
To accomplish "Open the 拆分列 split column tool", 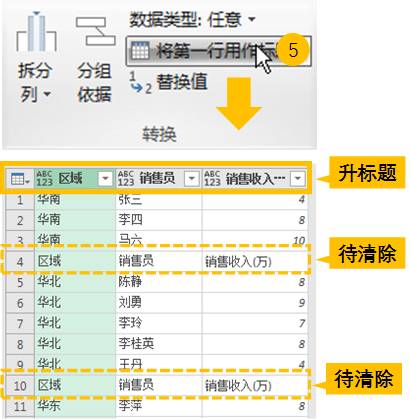I will point(36,57).
